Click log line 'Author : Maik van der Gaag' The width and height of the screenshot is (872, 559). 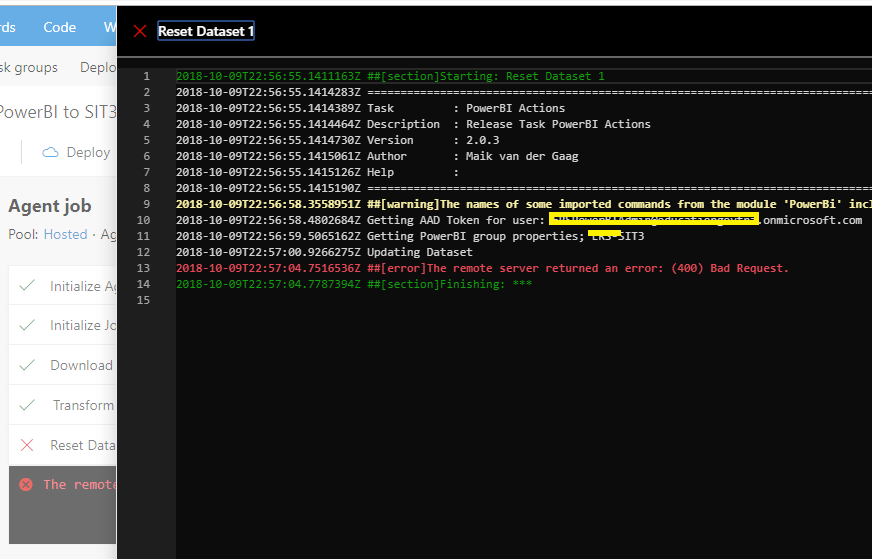coord(377,156)
